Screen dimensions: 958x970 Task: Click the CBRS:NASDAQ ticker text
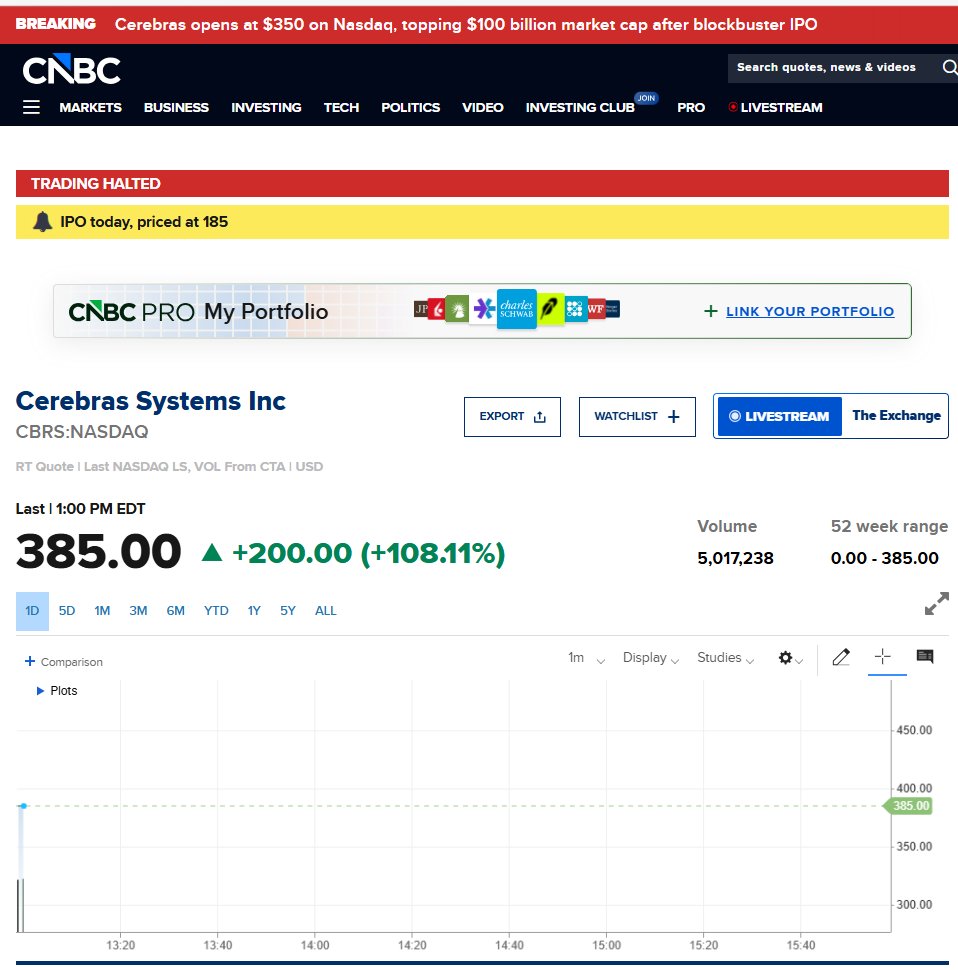(82, 431)
